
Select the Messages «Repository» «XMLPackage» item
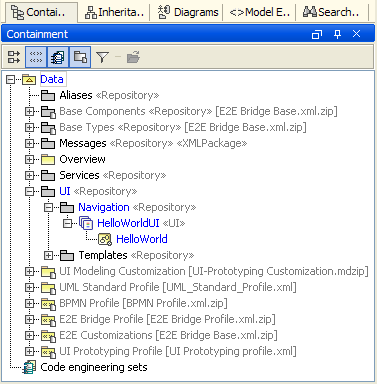(x=153, y=143)
